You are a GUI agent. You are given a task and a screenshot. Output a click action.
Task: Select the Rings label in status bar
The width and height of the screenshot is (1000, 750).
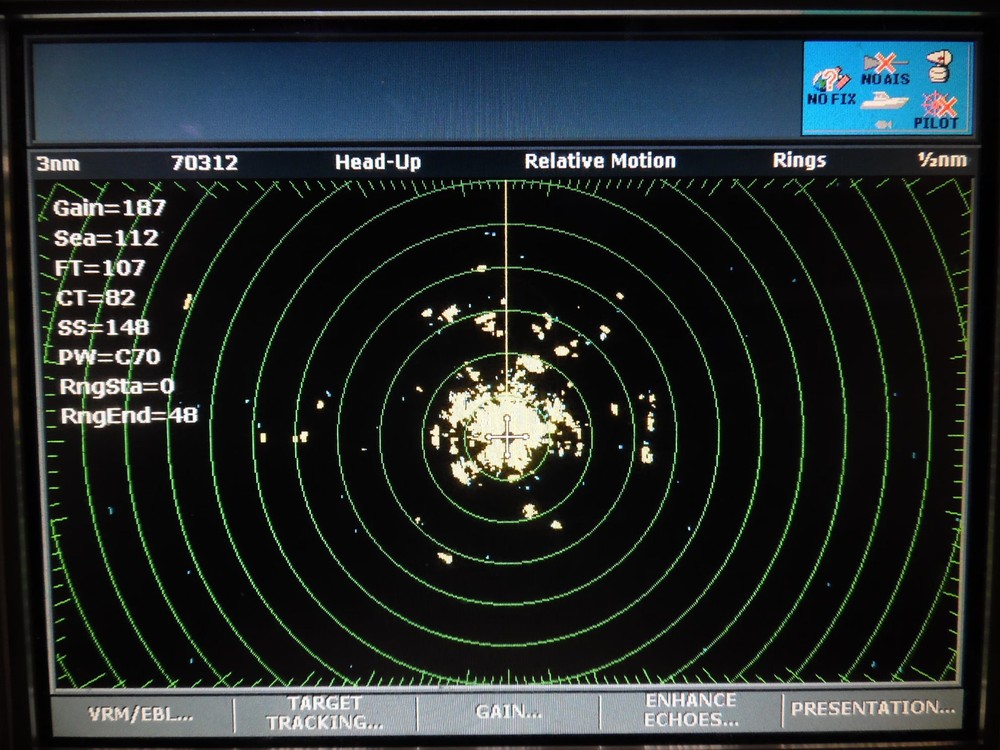tap(799, 160)
